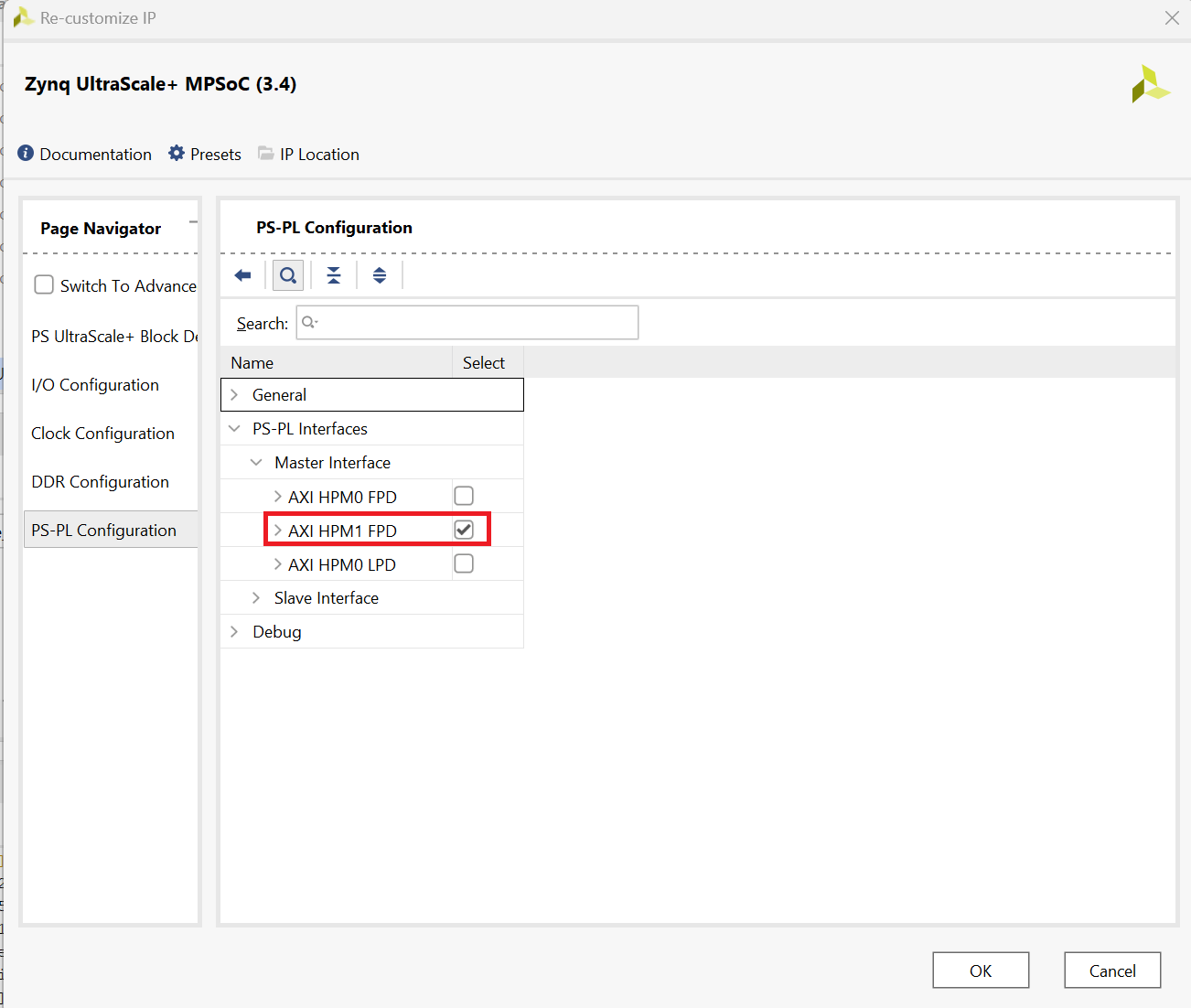Expand the AXI HPM0 LPD row

point(277,563)
